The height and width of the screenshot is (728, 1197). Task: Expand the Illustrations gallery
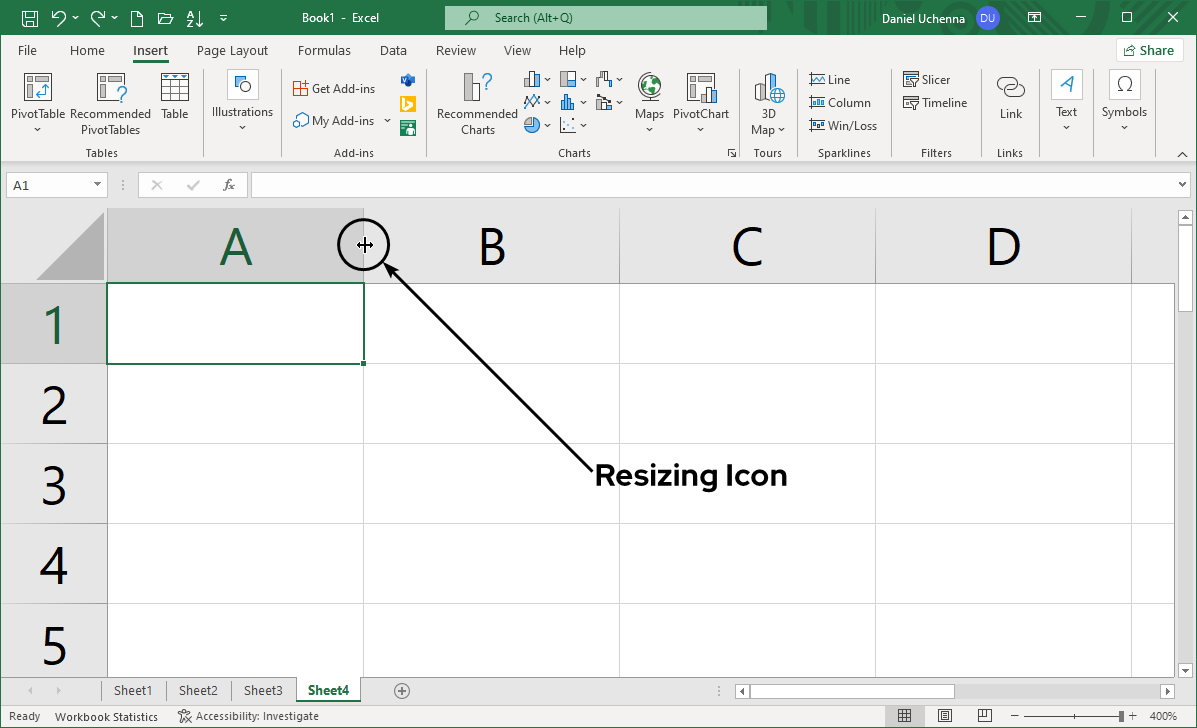point(242,100)
